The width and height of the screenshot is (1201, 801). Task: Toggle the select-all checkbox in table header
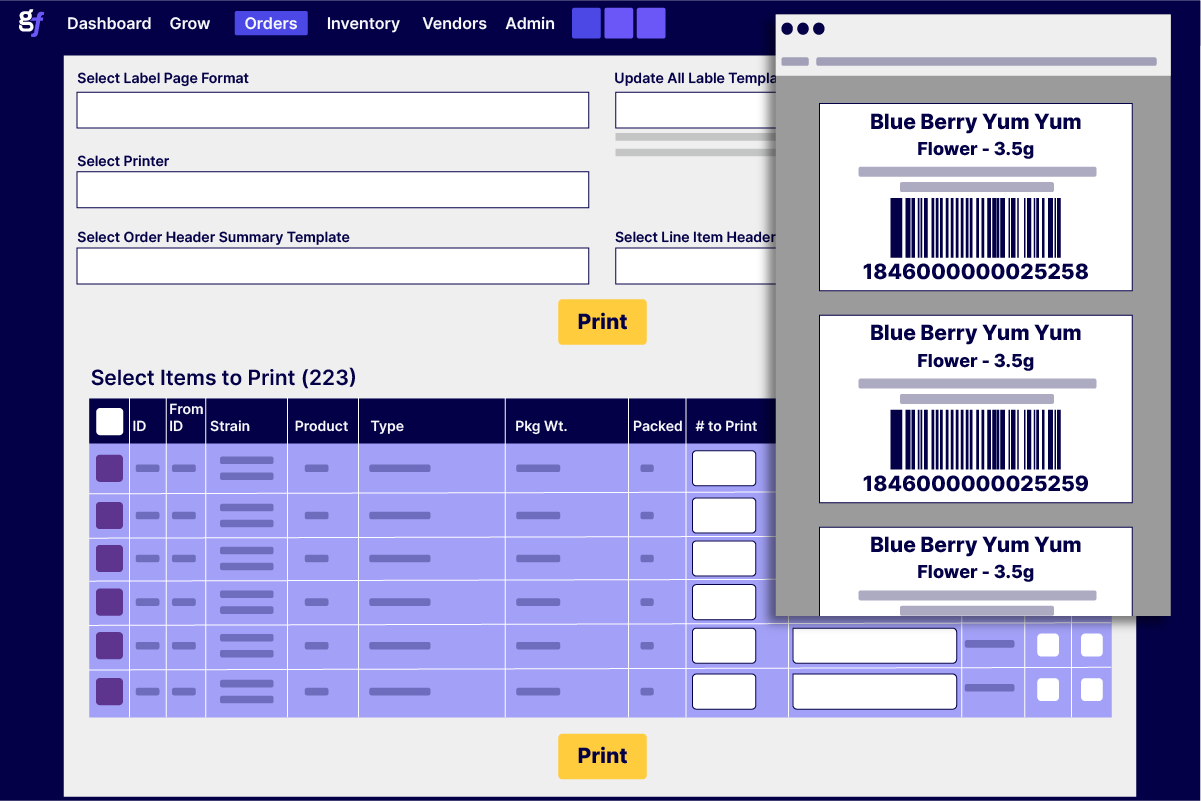point(110,422)
